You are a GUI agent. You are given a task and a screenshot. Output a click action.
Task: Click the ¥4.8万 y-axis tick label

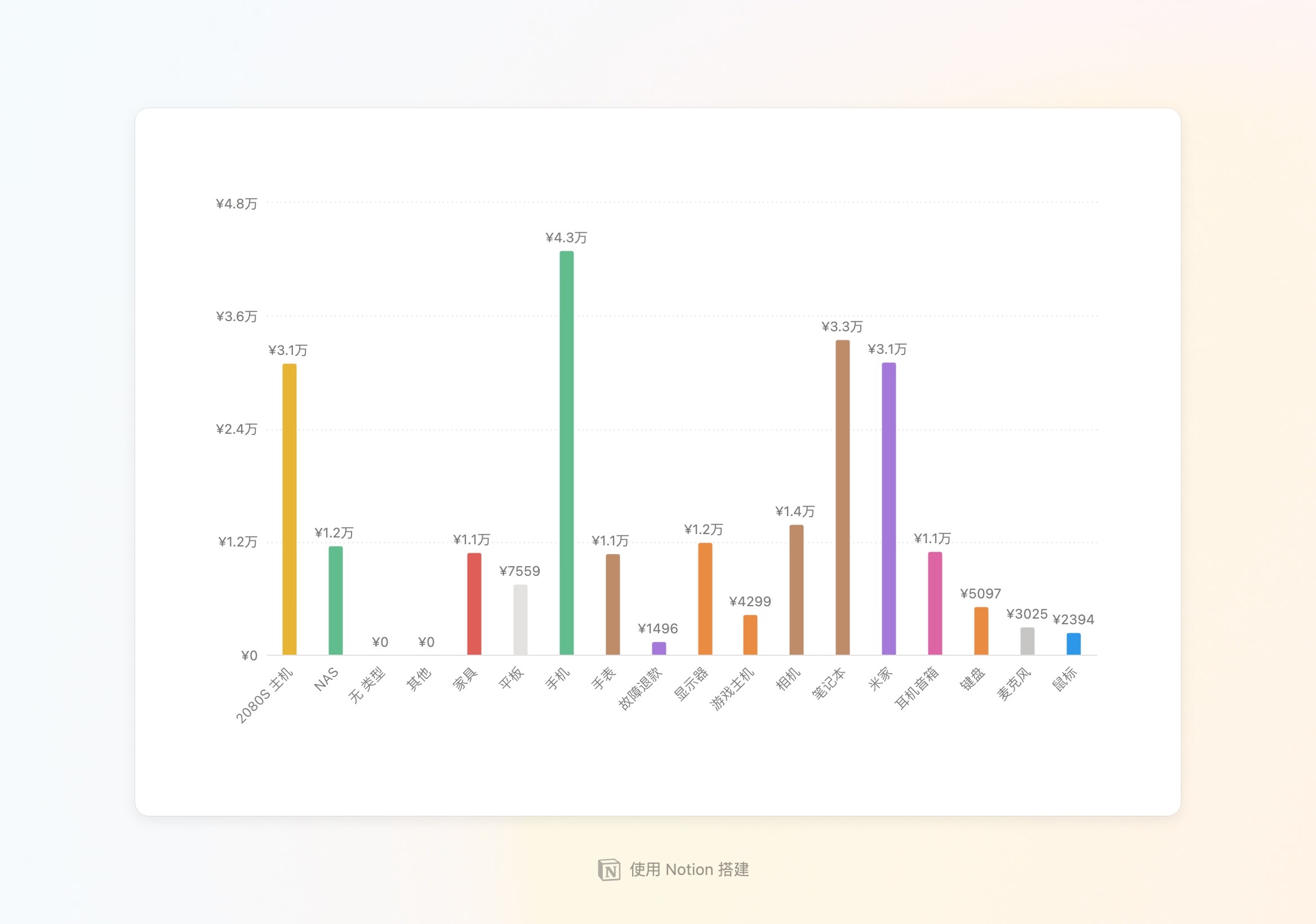click(237, 203)
